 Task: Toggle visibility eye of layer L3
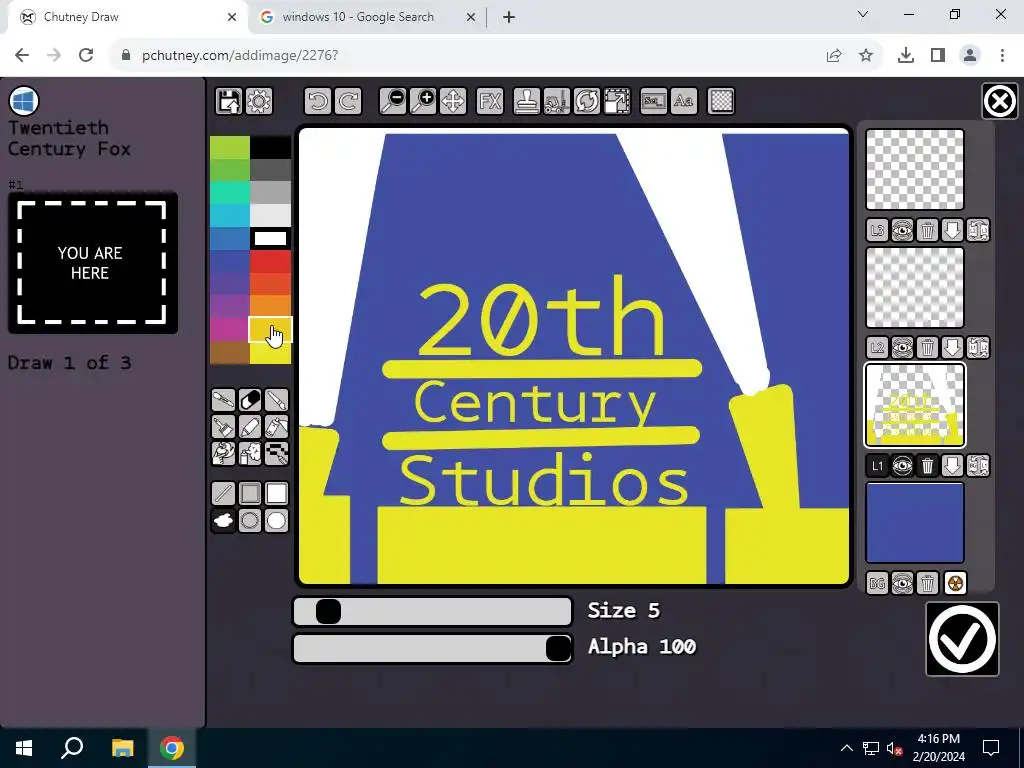903,231
